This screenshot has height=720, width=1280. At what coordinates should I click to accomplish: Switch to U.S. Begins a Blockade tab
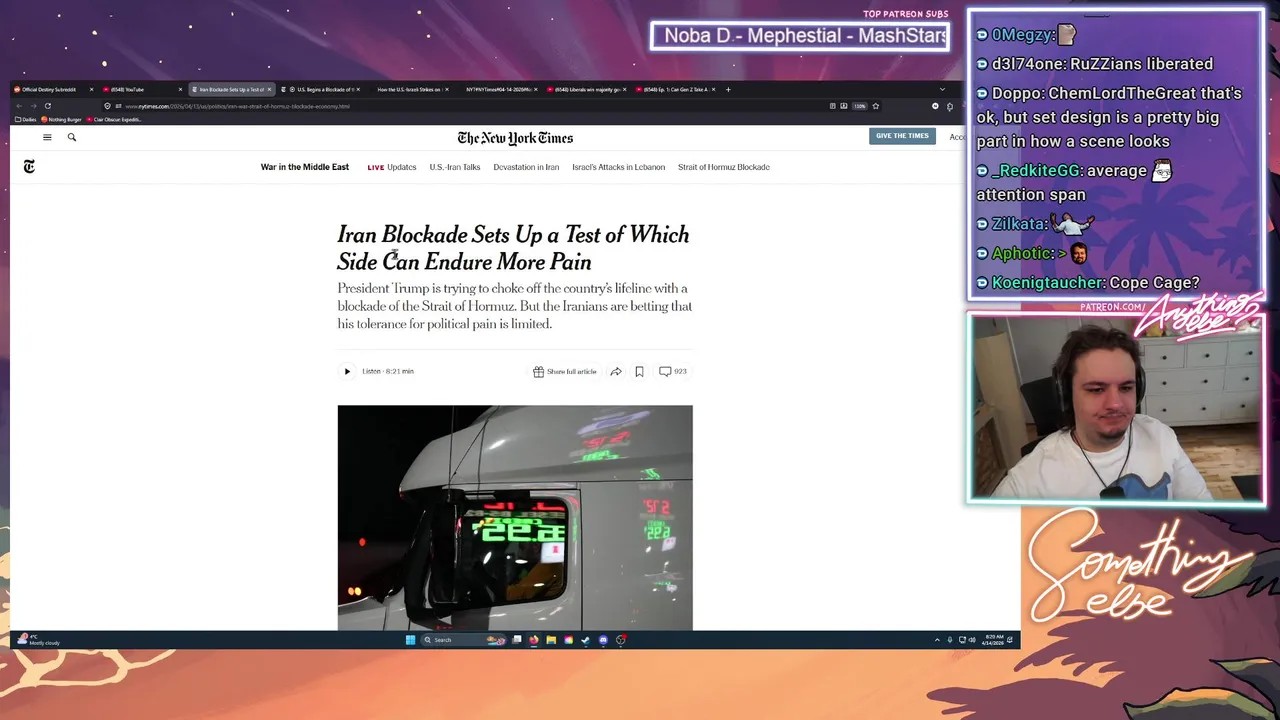point(320,90)
